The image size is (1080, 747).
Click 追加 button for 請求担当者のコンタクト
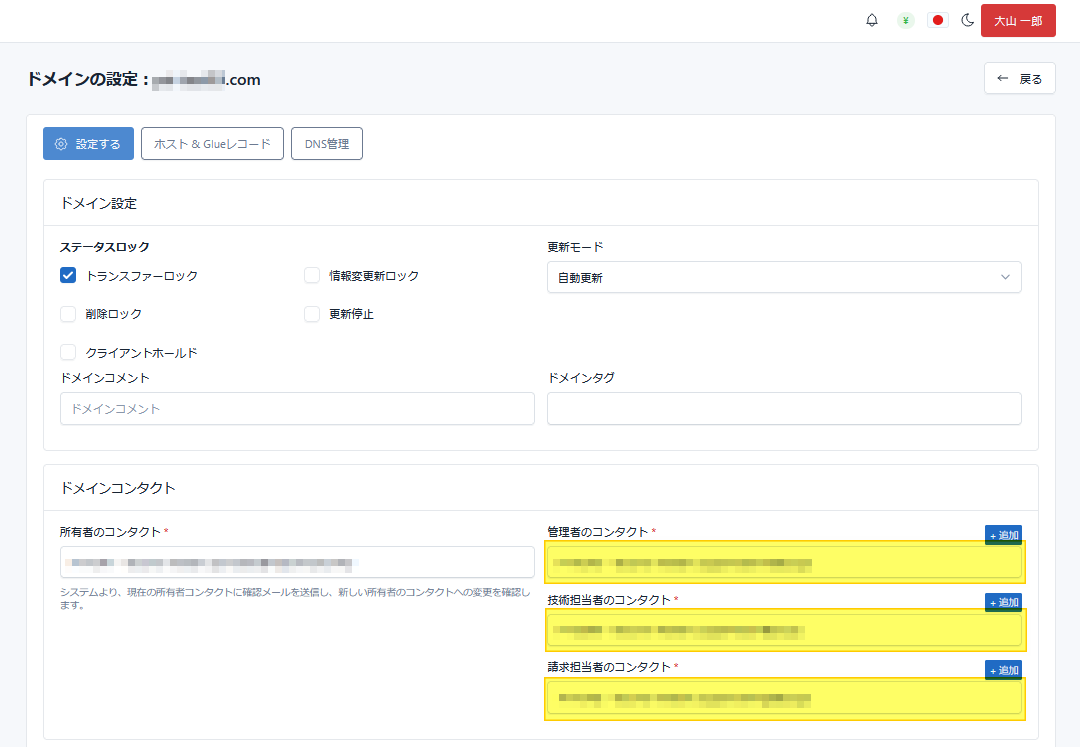pos(1003,670)
